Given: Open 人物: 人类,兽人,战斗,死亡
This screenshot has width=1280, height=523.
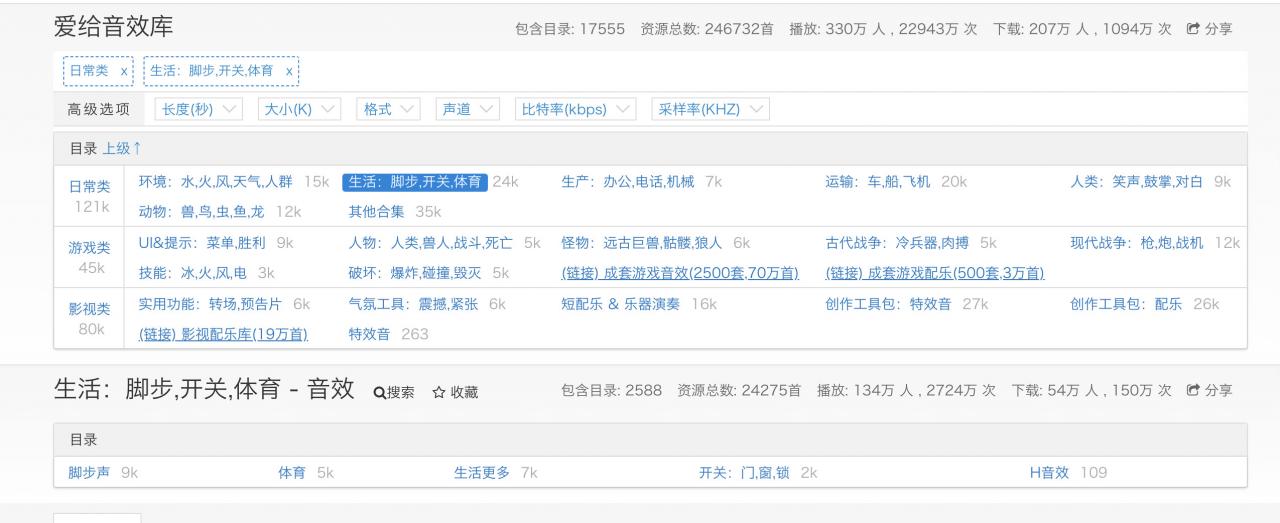Looking at the screenshot, I should coord(431,243).
